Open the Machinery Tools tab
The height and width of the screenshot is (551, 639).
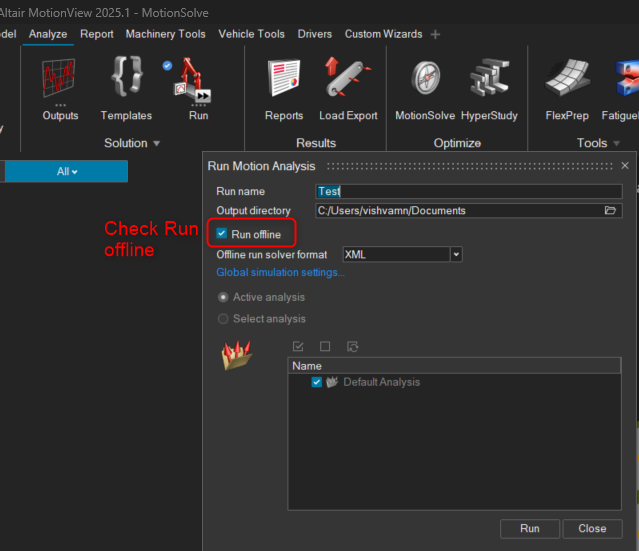[x=165, y=34]
